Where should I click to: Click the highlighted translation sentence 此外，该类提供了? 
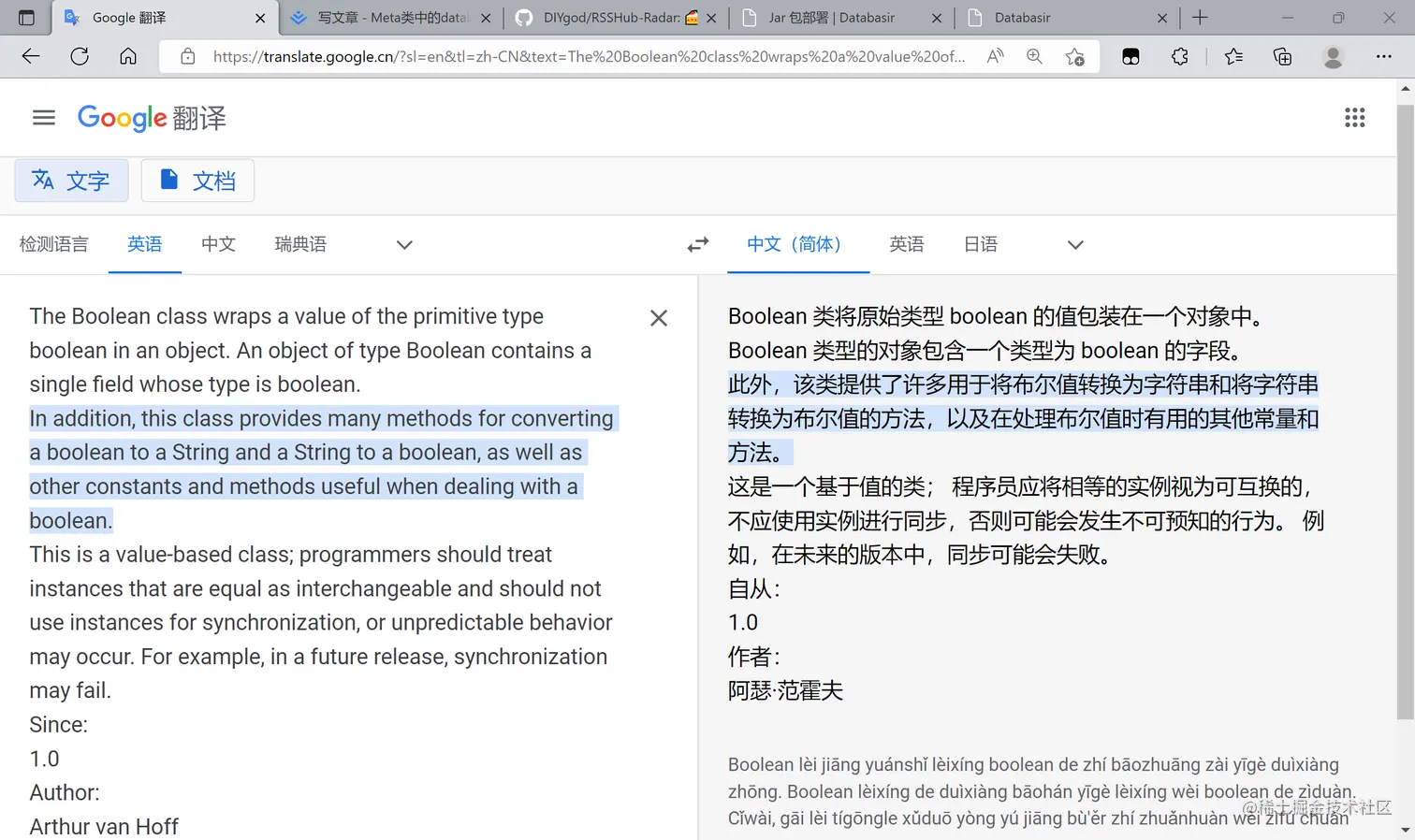pyautogui.click(x=1024, y=418)
